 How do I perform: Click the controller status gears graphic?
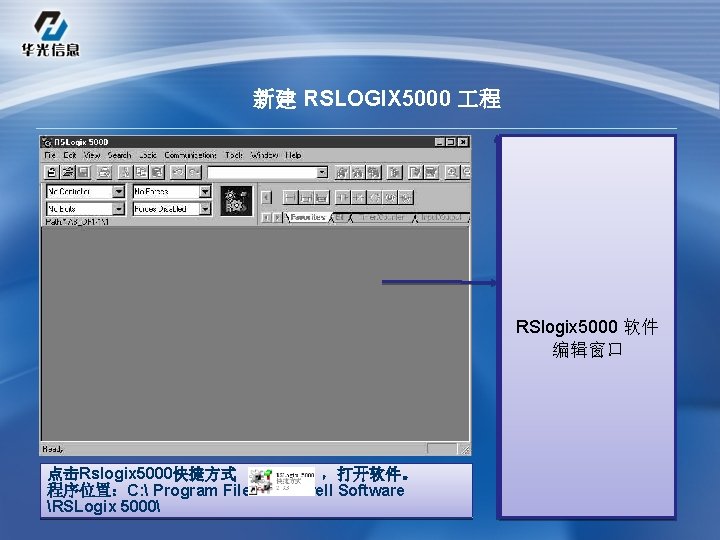coord(236,201)
